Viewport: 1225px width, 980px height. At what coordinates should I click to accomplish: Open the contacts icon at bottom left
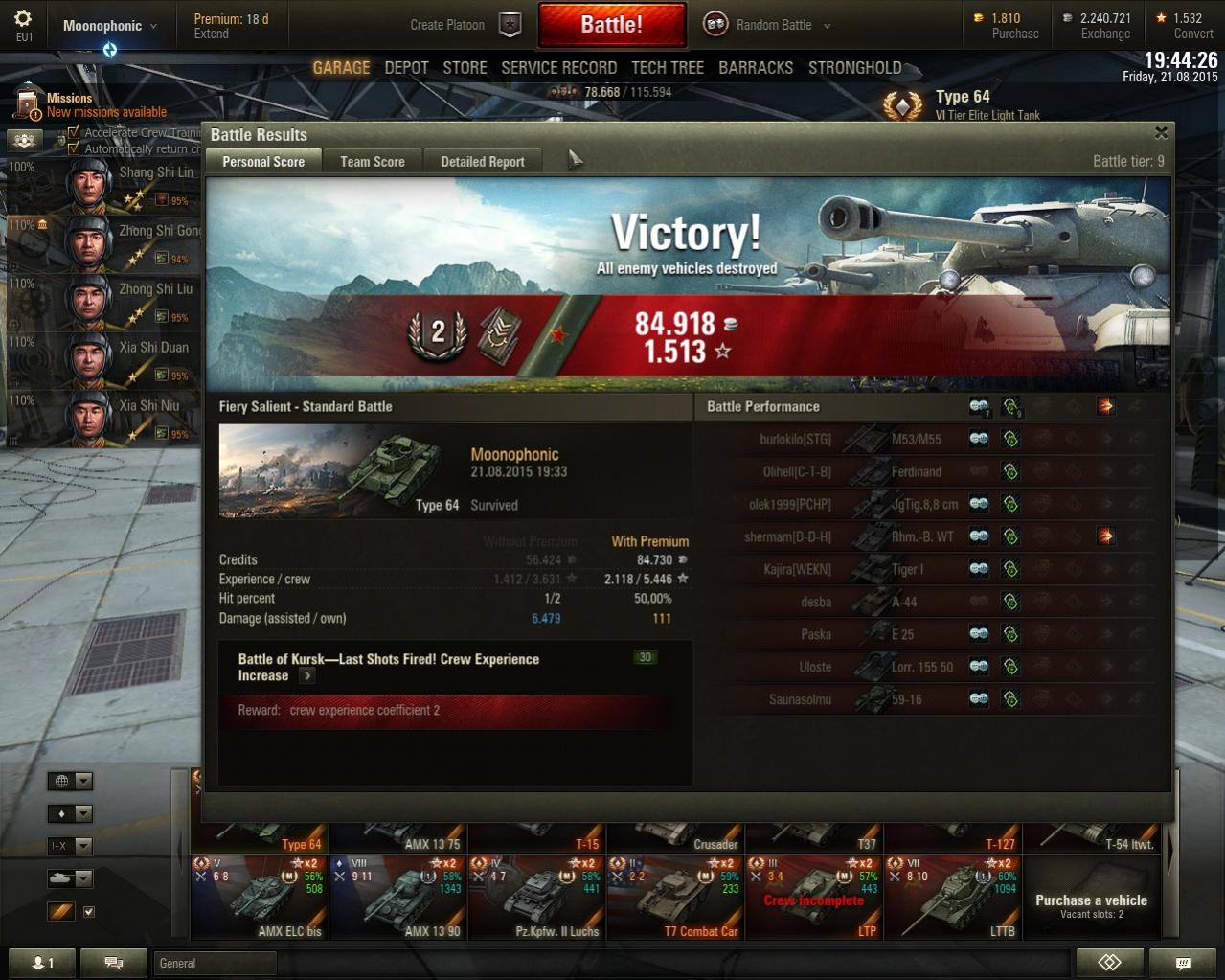43,962
